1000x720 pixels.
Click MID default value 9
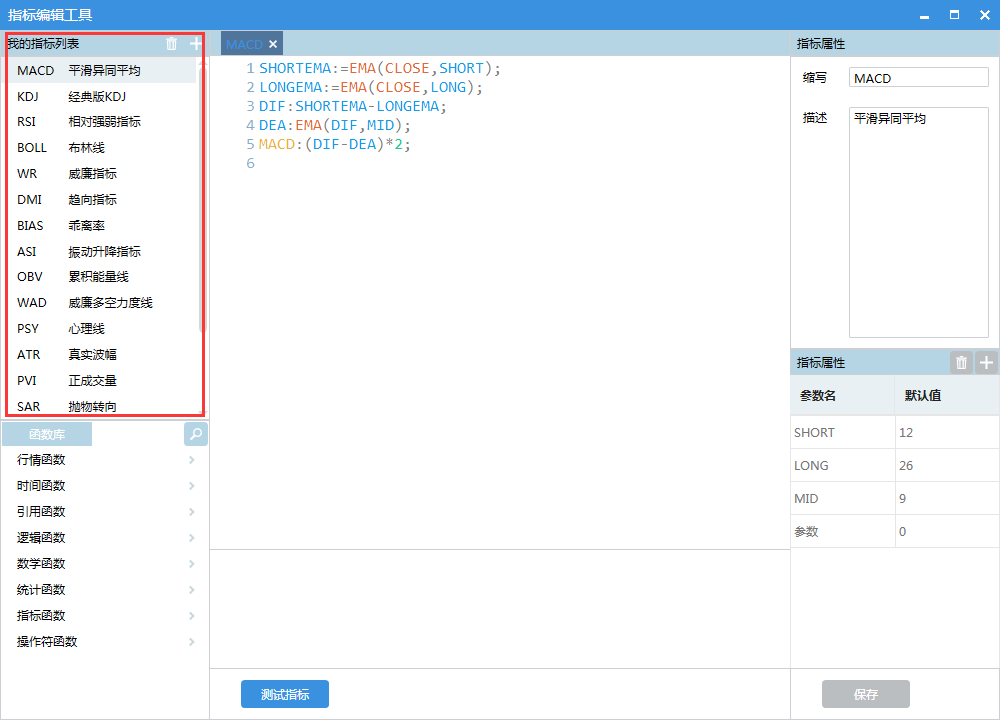coord(947,499)
